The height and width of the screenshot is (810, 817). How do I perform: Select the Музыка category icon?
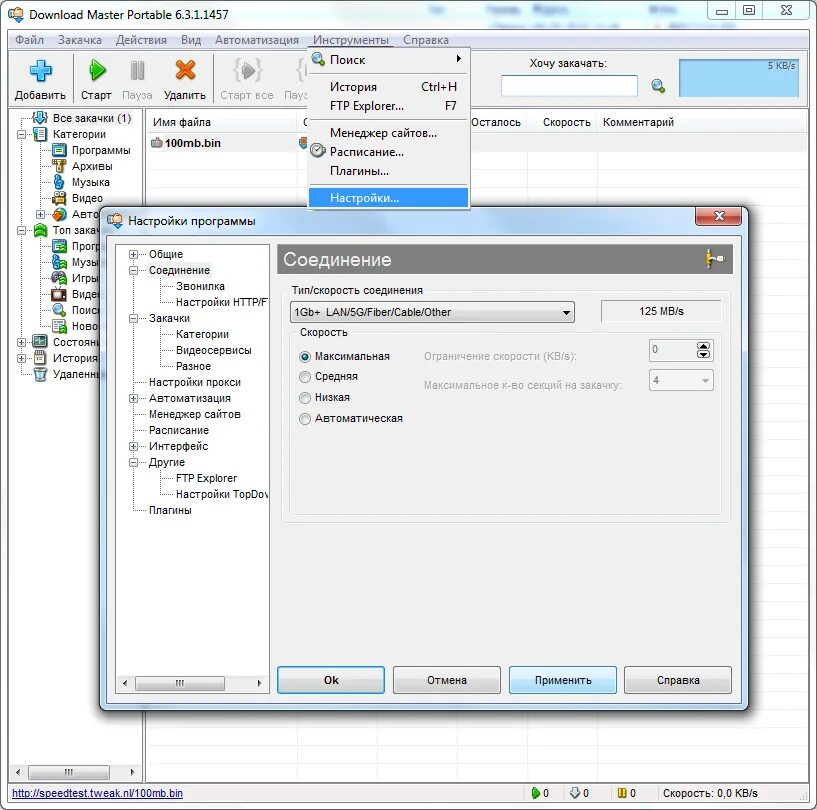click(x=59, y=182)
